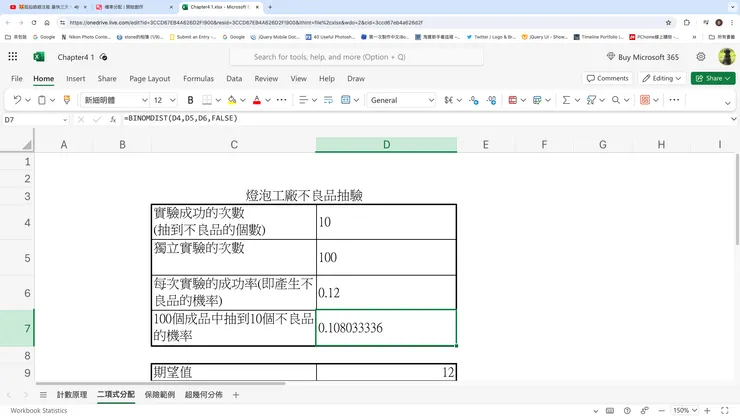This screenshot has width=740, height=416.
Task: Expand the paste options dropdown arrow
Action: [52, 100]
